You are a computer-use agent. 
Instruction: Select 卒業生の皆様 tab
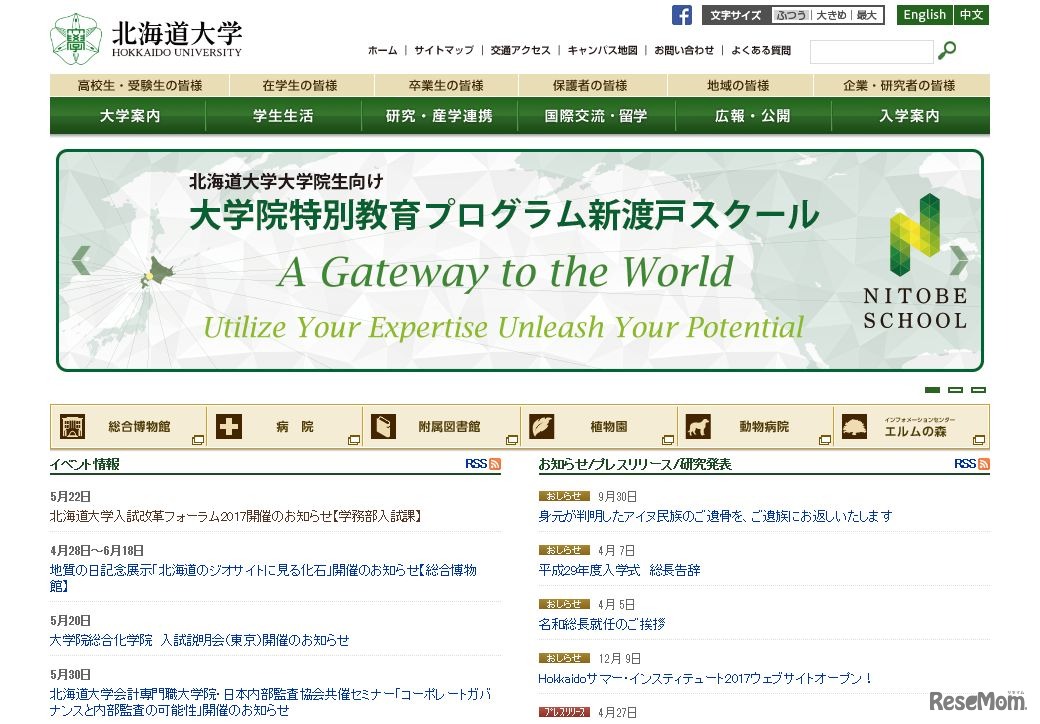[x=446, y=86]
